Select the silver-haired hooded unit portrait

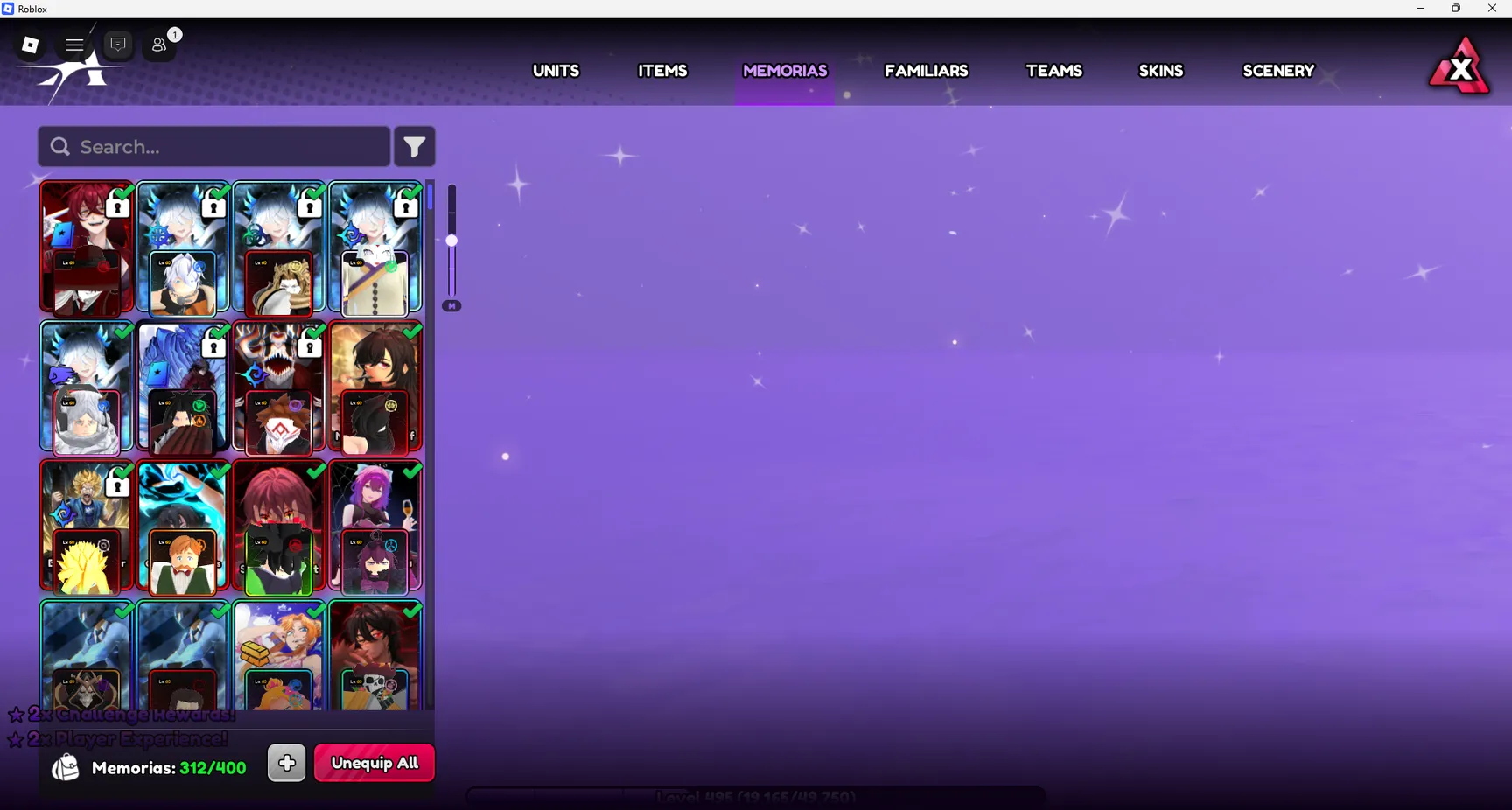point(86,423)
